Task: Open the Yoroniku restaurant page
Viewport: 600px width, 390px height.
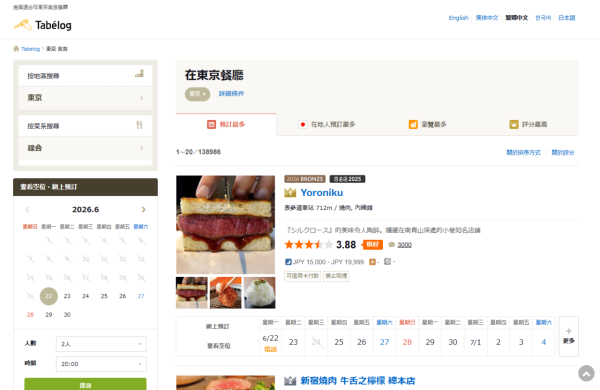Action: (321, 193)
